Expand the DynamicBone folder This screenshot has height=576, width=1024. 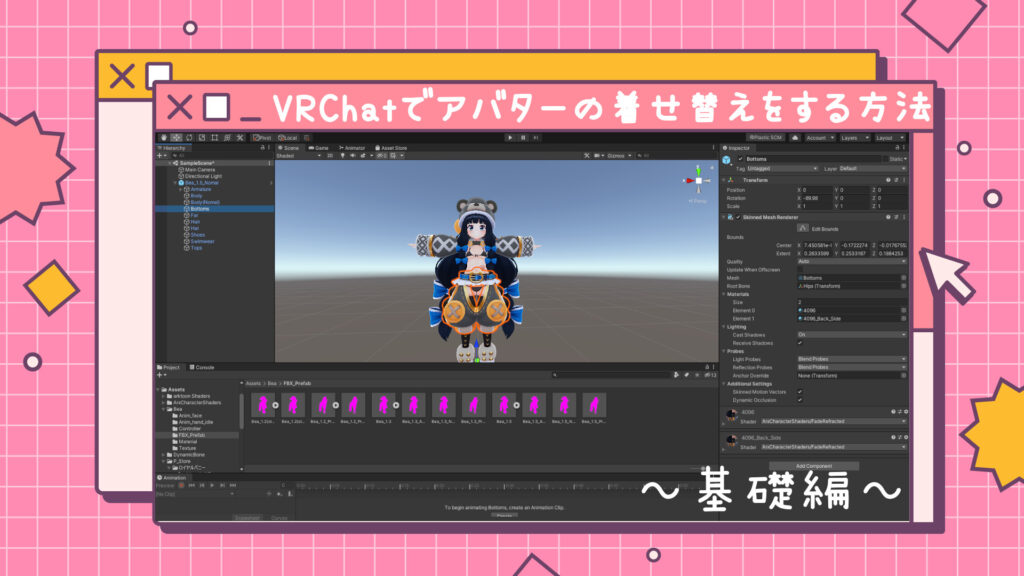click(x=163, y=455)
